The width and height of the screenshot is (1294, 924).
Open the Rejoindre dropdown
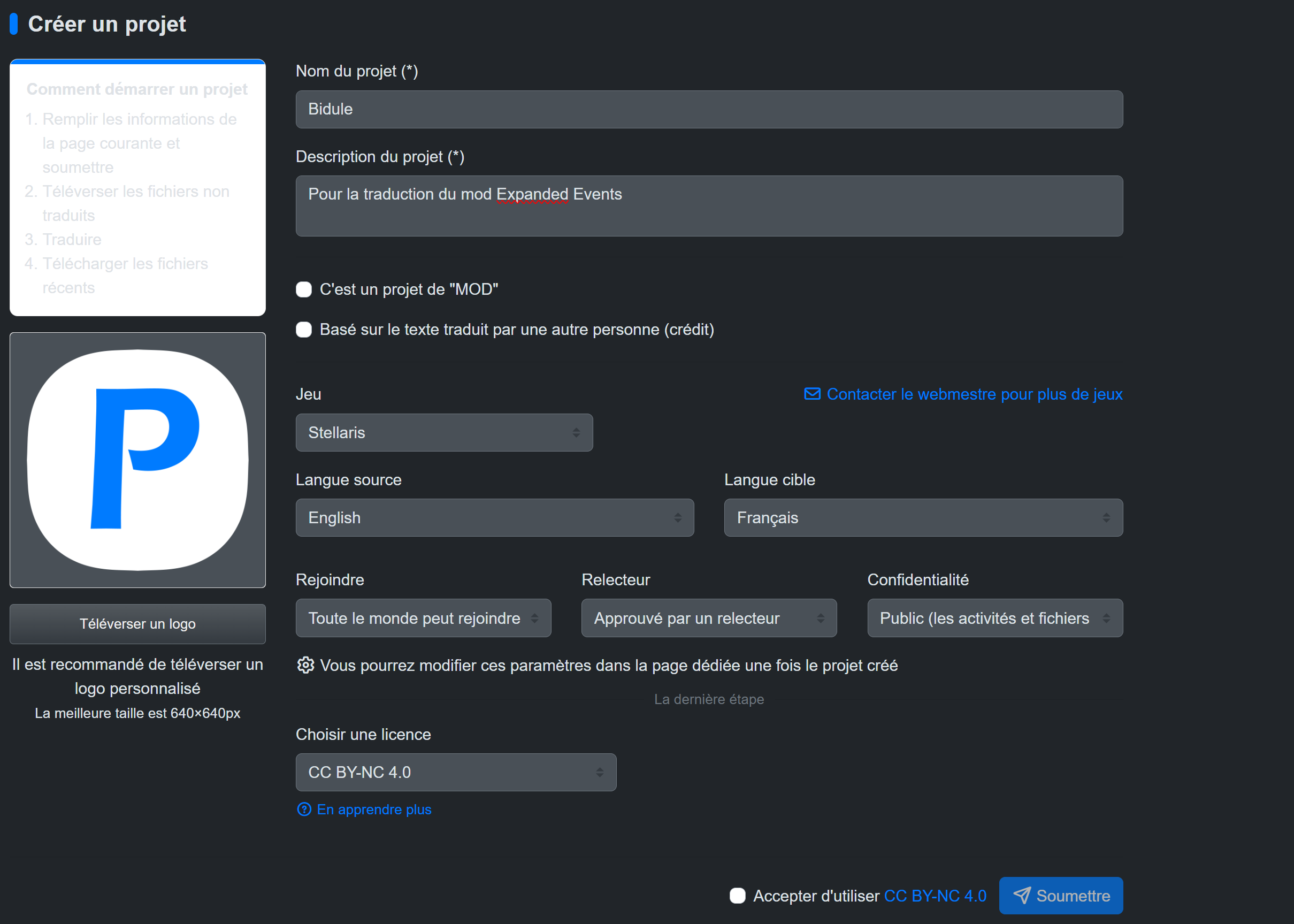point(423,618)
